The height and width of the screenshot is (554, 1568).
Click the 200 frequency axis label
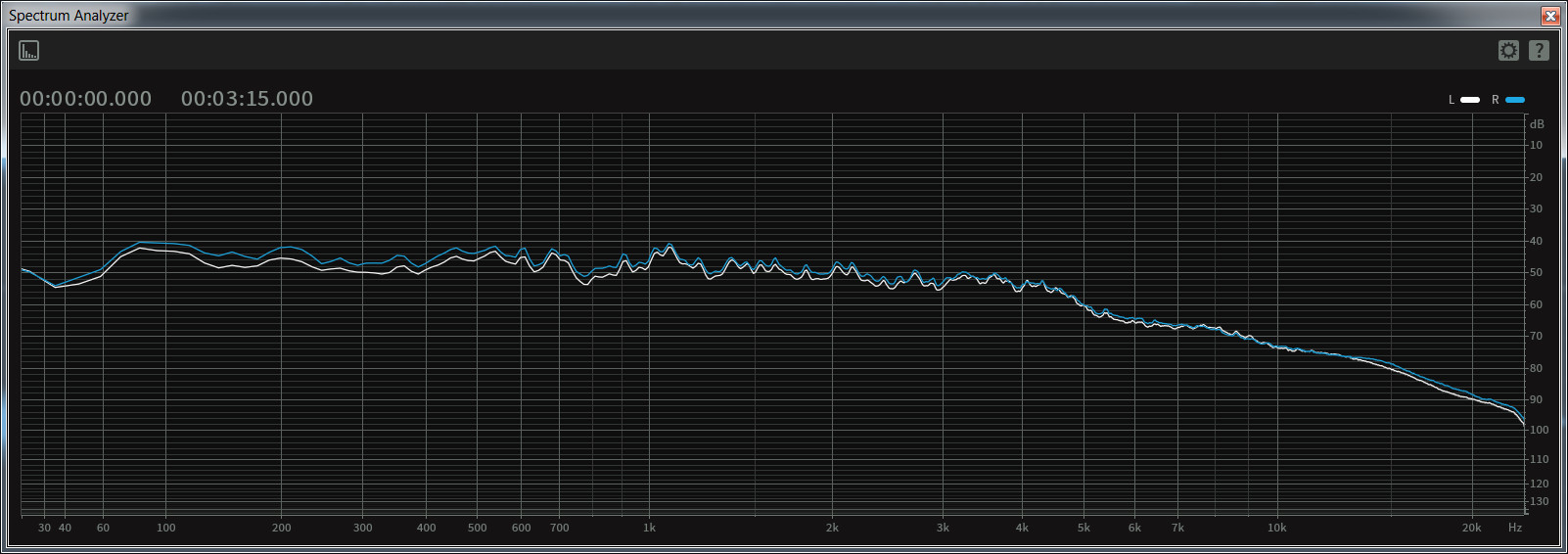click(282, 528)
